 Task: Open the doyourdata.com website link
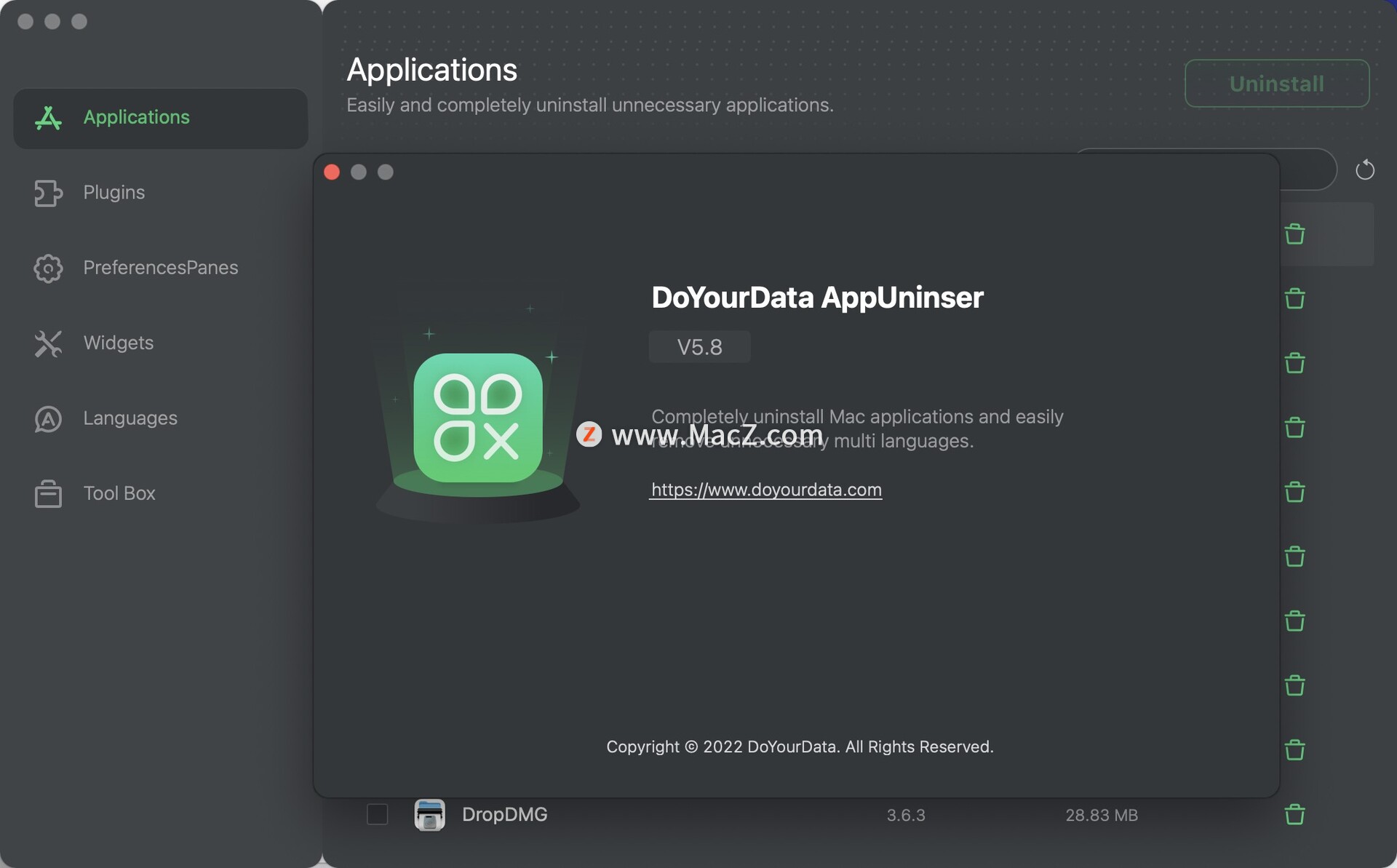[x=765, y=490]
